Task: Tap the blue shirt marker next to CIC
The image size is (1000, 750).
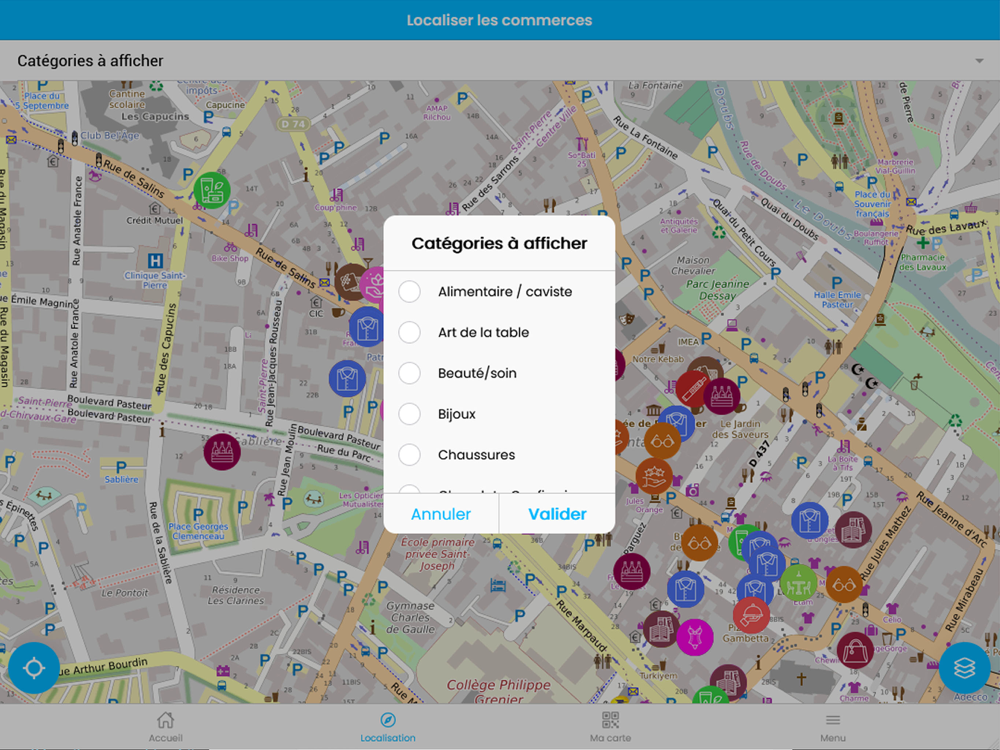Action: [x=367, y=327]
